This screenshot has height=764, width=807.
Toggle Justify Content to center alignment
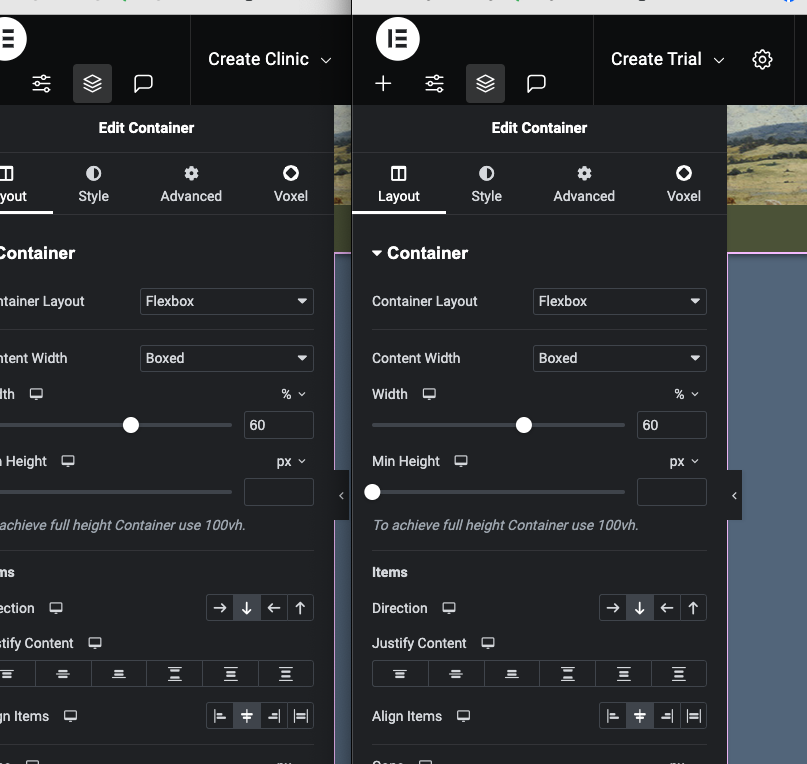point(456,673)
